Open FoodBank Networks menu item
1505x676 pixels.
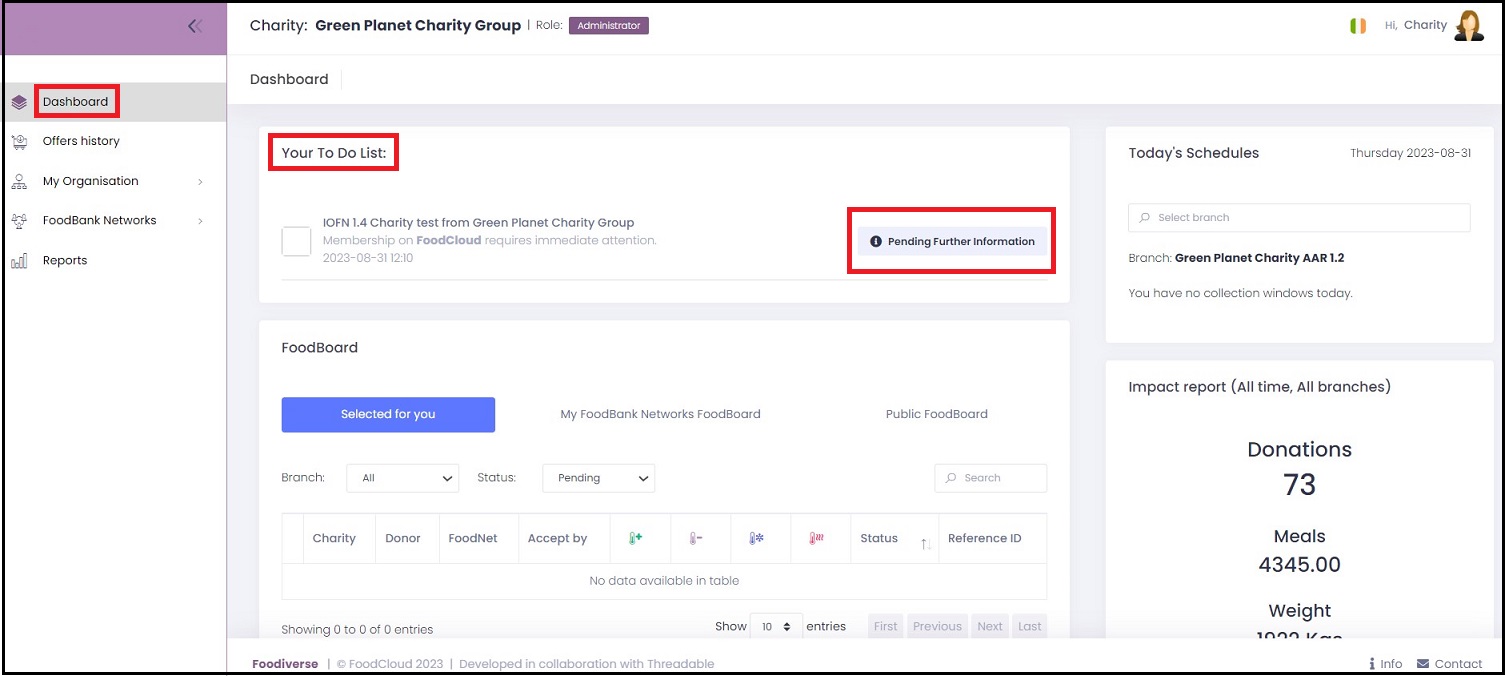(x=100, y=220)
